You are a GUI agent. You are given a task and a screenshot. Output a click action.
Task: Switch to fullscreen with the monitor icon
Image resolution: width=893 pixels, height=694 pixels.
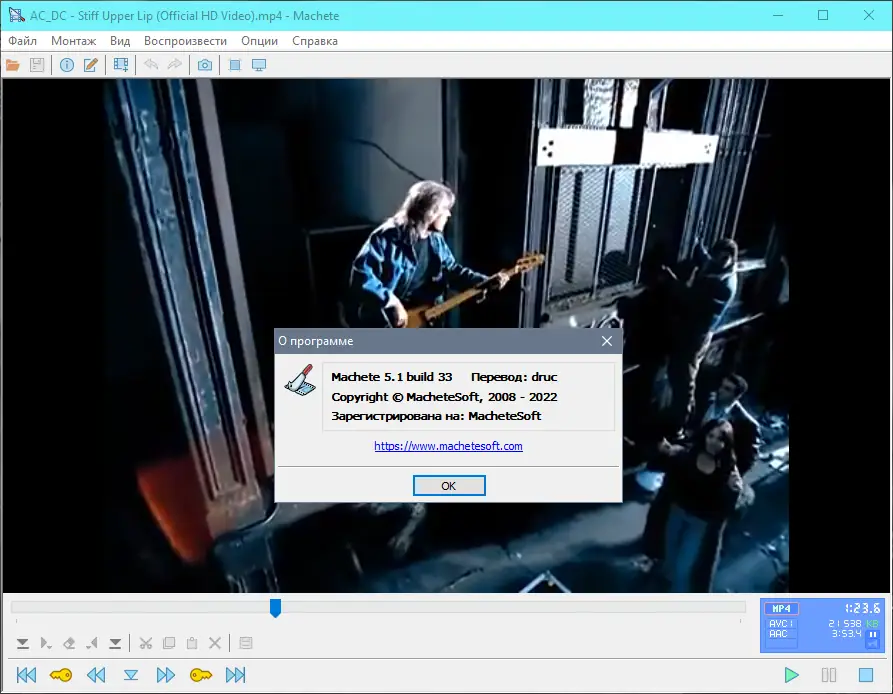[x=259, y=65]
